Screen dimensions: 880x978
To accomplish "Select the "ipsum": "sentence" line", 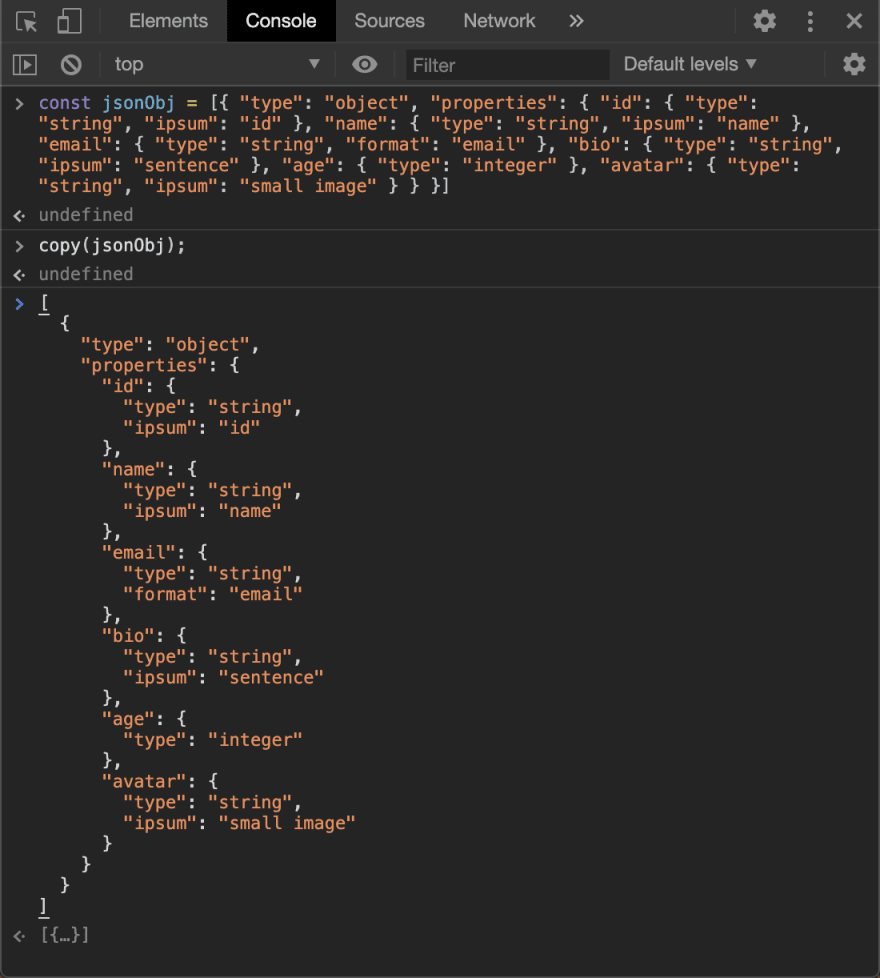I will [x=223, y=677].
